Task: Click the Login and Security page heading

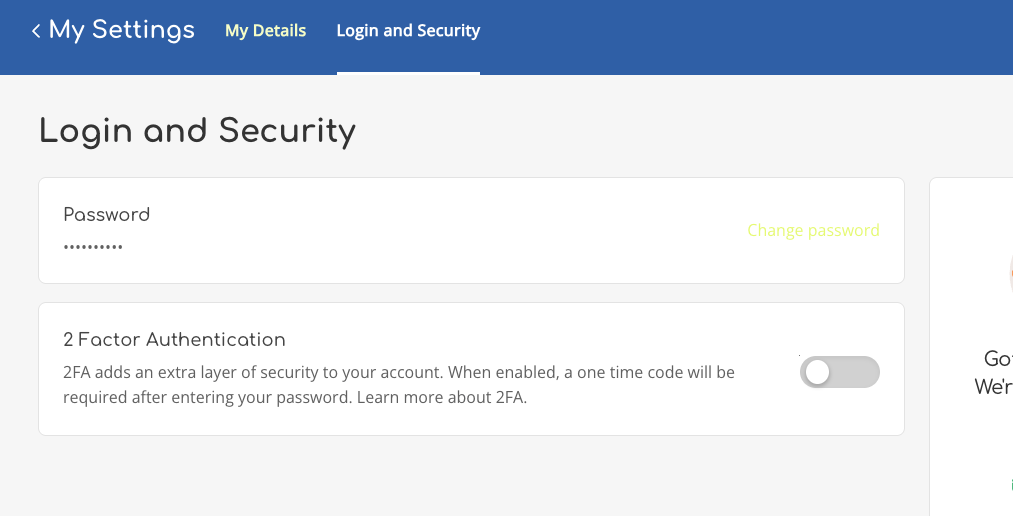Action: pos(197,131)
